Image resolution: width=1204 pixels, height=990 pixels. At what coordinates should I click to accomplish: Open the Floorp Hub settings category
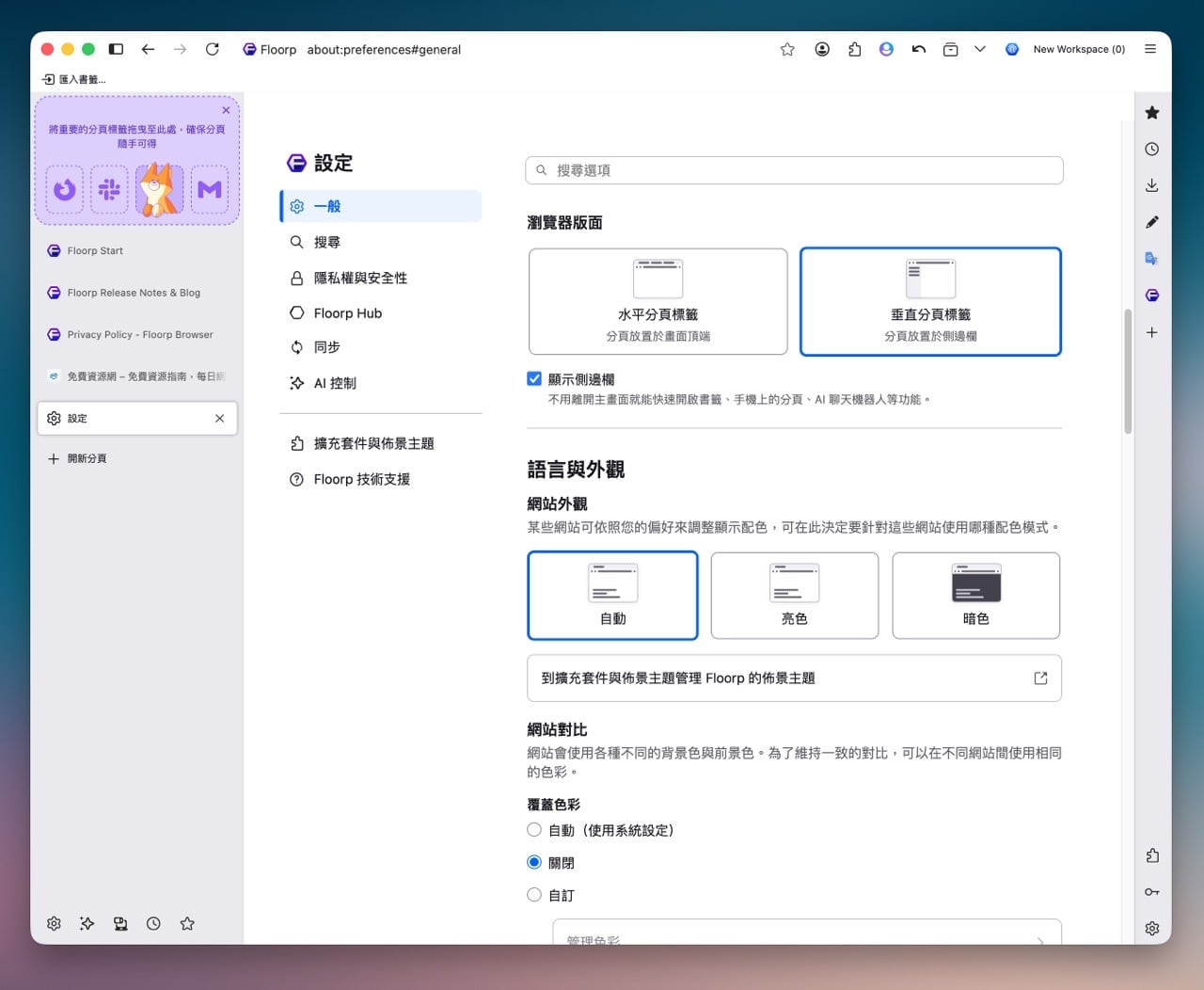pyautogui.click(x=381, y=313)
